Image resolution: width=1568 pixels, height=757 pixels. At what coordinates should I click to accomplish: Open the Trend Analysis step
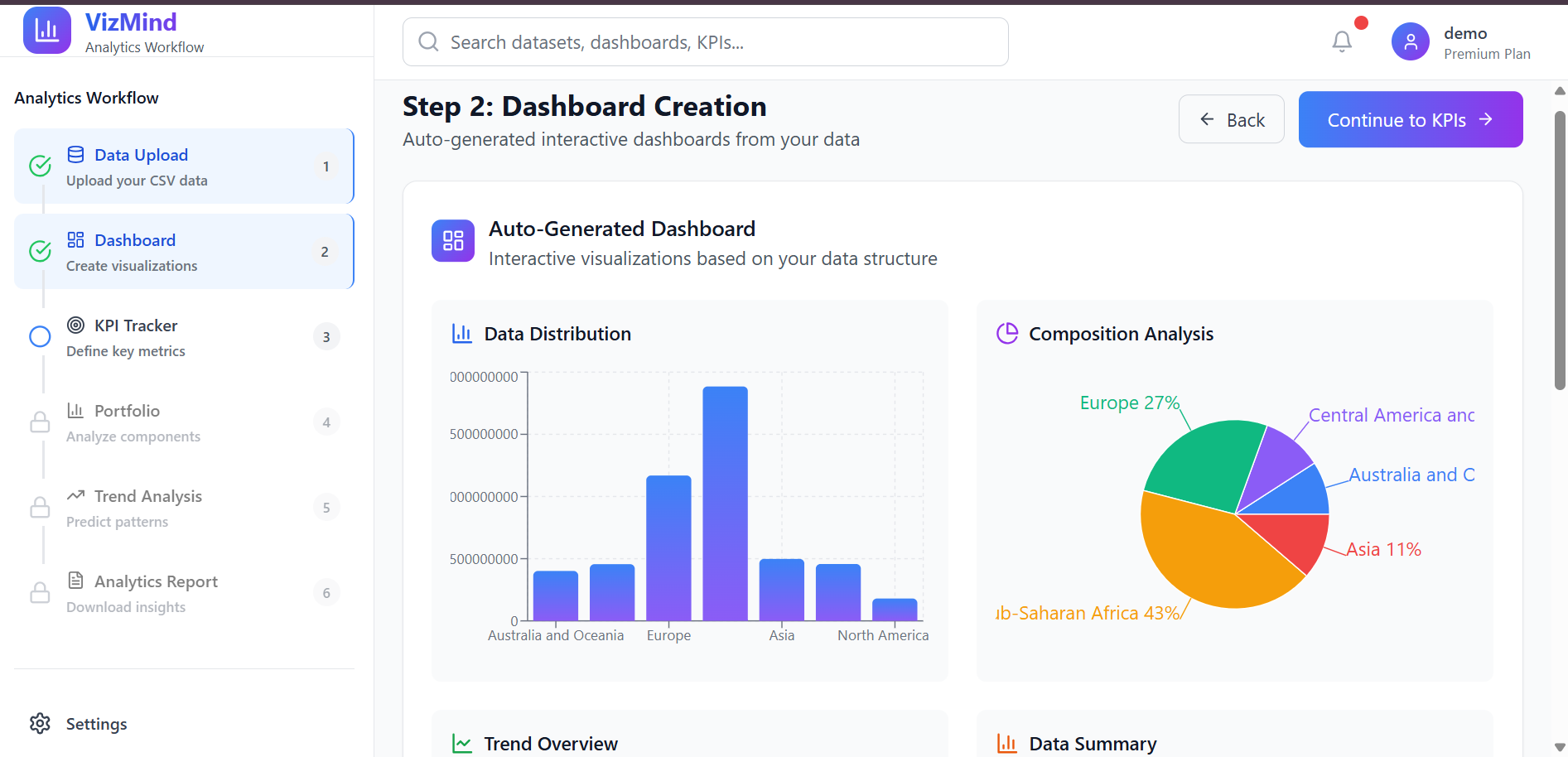(x=184, y=508)
